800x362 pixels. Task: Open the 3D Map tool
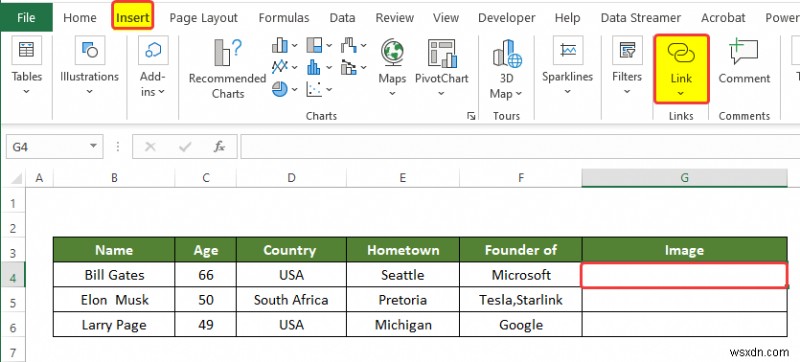tap(506, 69)
